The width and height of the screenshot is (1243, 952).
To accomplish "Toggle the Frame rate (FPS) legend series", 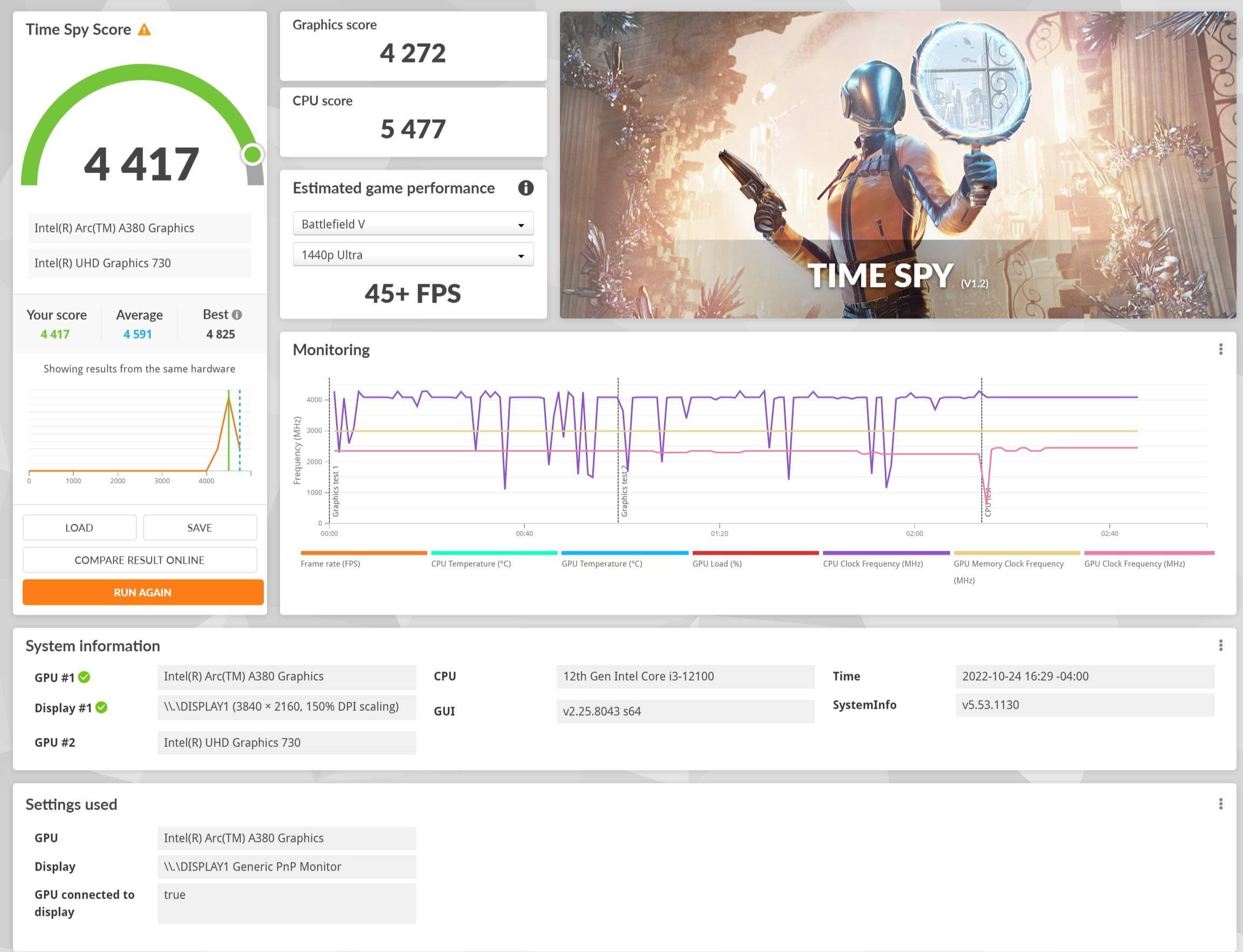I will pos(331,563).
